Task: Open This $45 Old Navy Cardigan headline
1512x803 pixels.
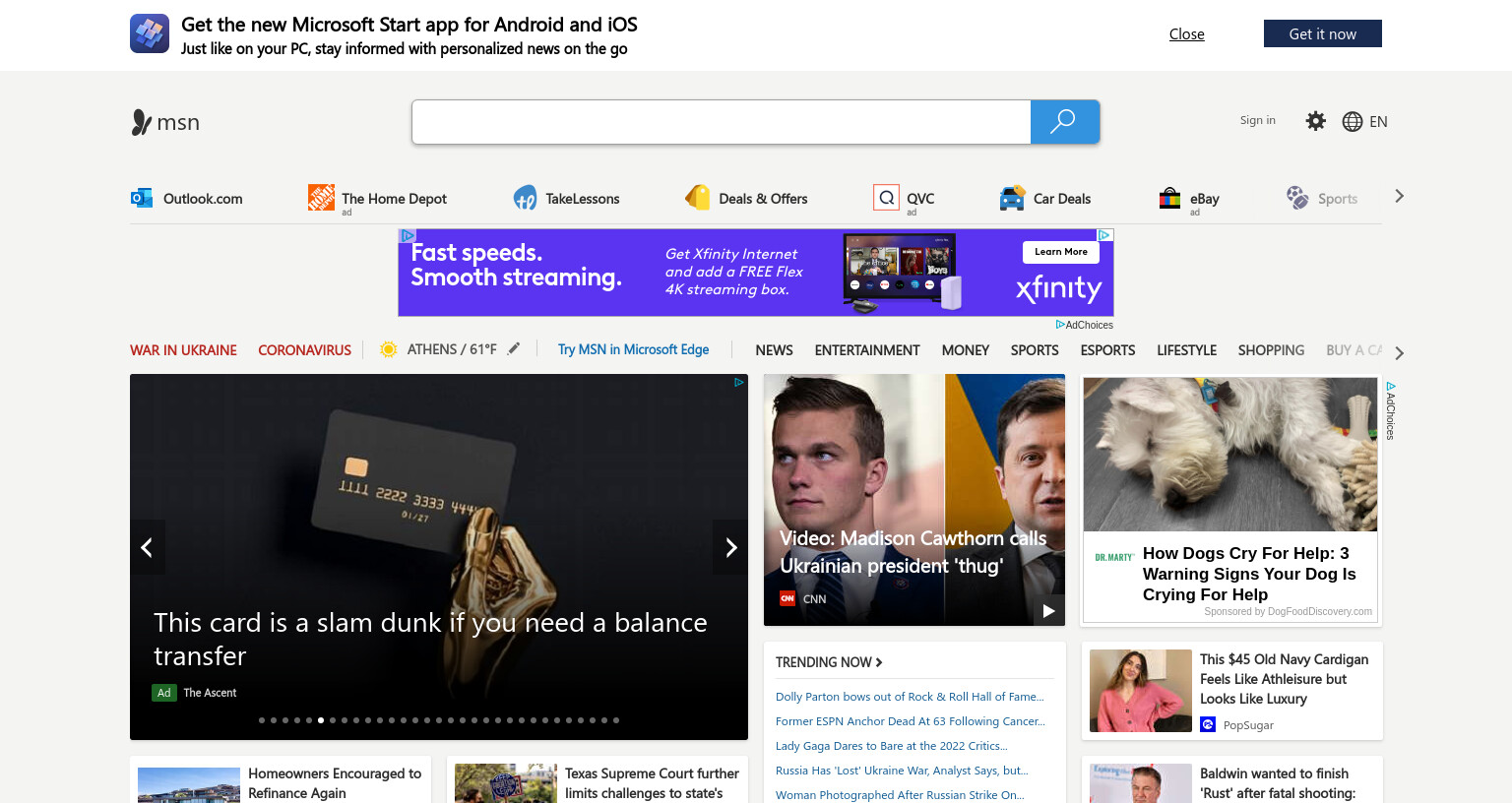Action: pyautogui.click(x=1284, y=679)
